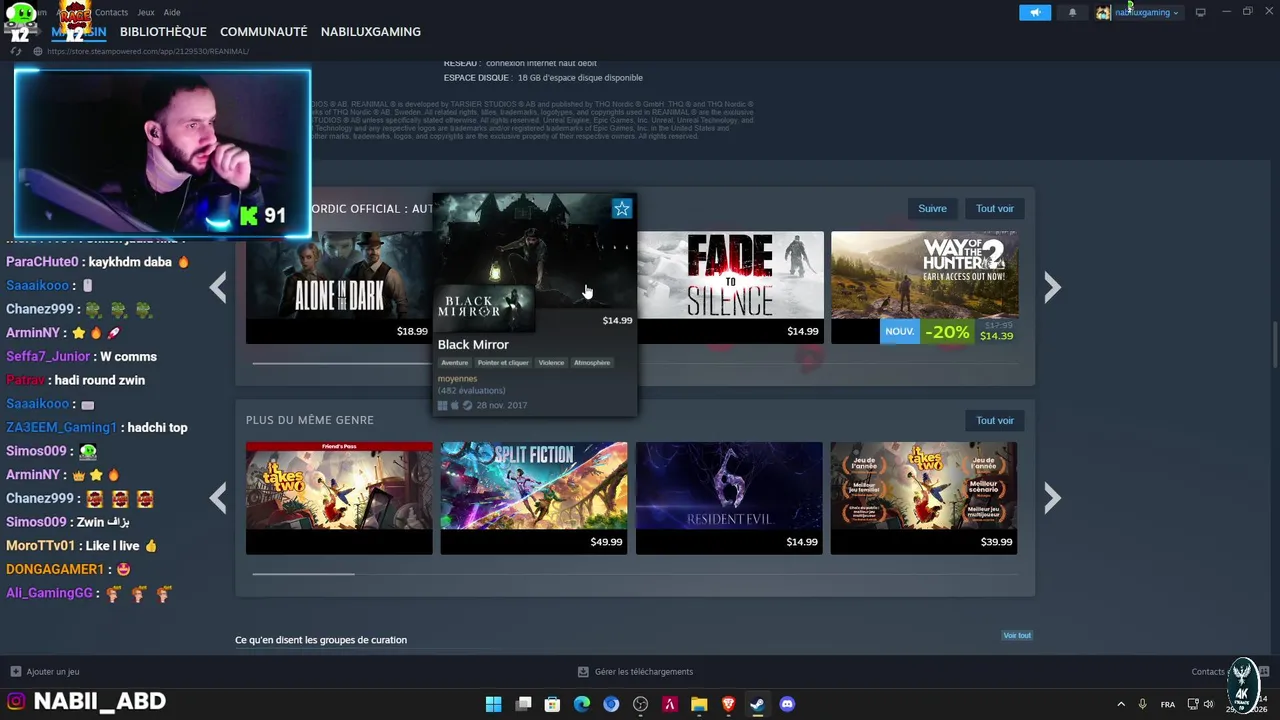Viewport: 1280px width, 720px height.
Task: Open the Windows Start menu
Action: pos(493,704)
